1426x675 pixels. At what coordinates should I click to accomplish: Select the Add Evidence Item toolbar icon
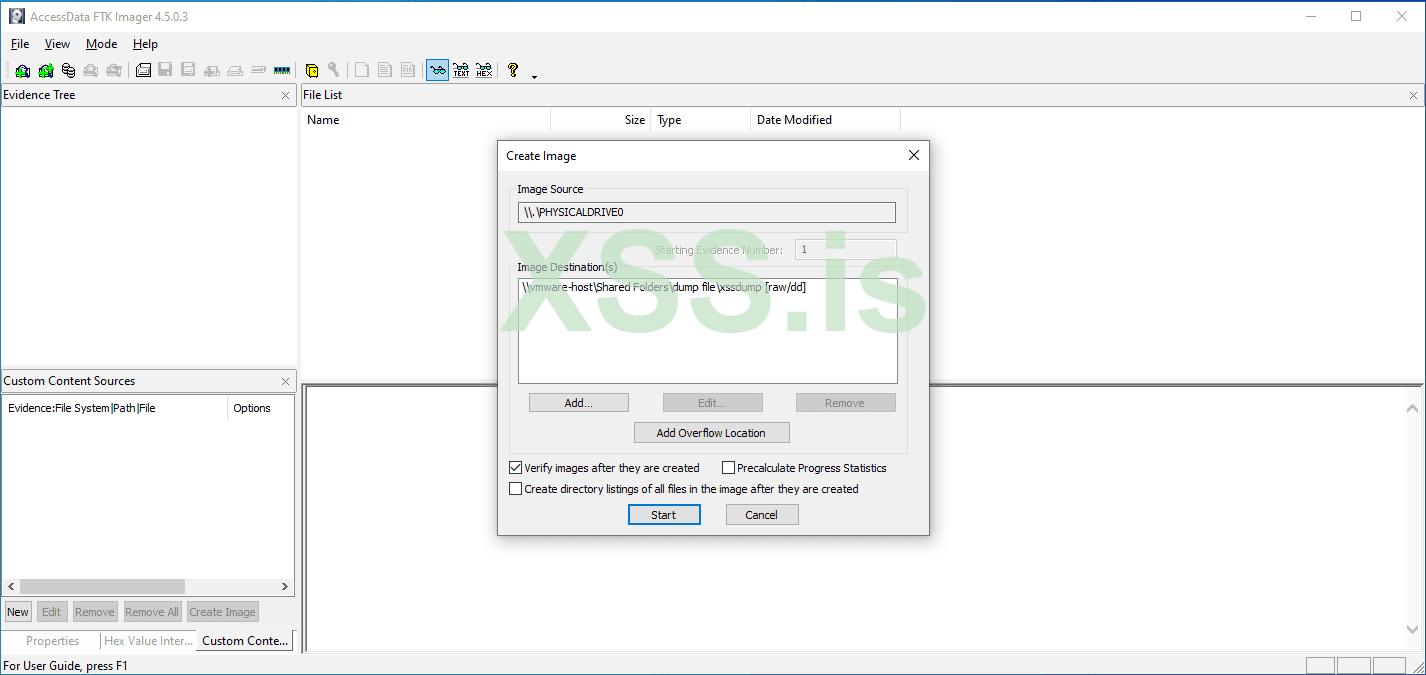tap(22, 69)
